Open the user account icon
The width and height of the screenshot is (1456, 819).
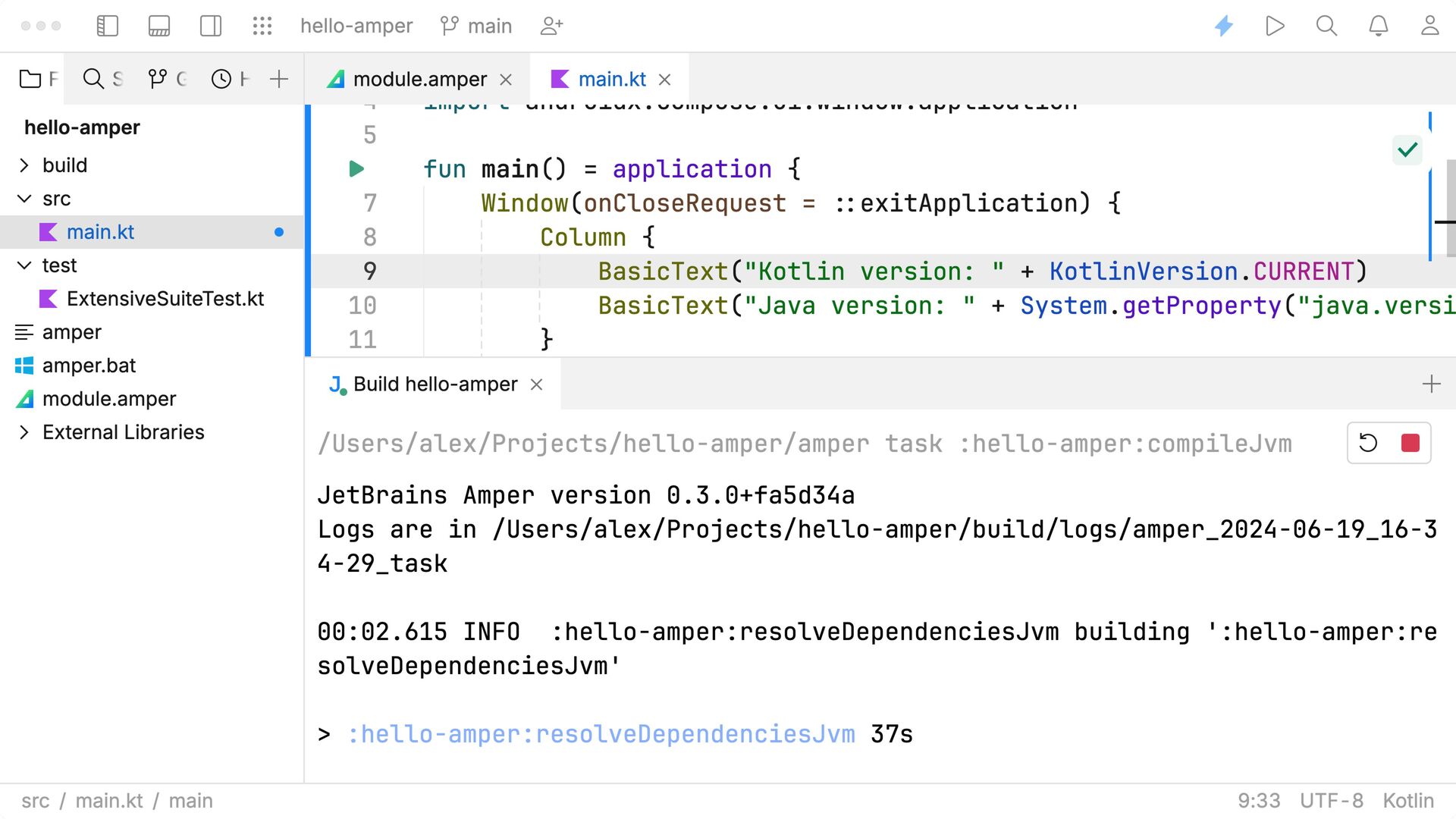(1430, 26)
